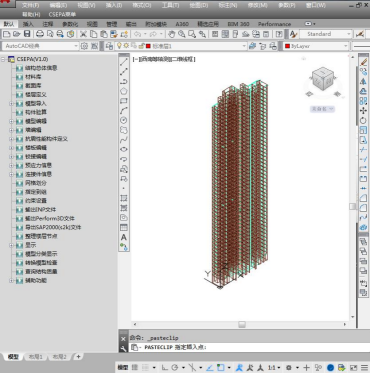Select the Rotate tool in modify toolbar
Viewport: 370px width, 374px height.
tap(363, 120)
